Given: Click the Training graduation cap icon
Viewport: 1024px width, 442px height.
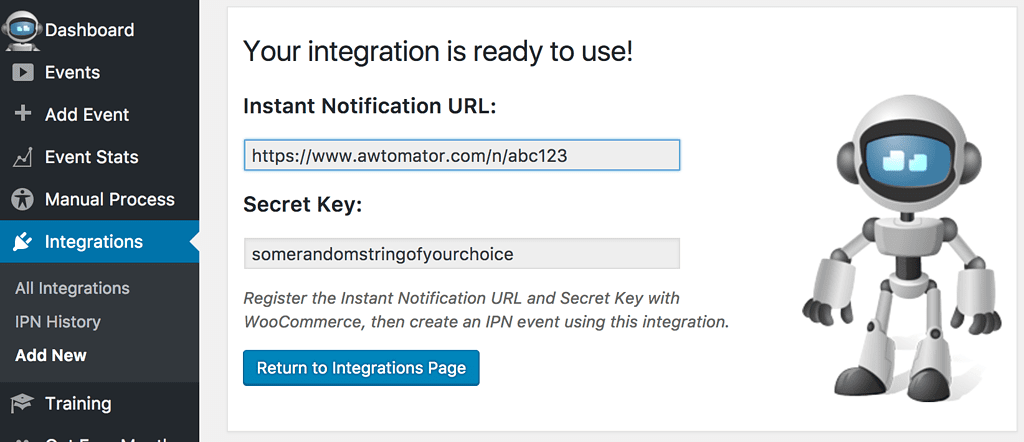Looking at the screenshot, I should click(23, 403).
